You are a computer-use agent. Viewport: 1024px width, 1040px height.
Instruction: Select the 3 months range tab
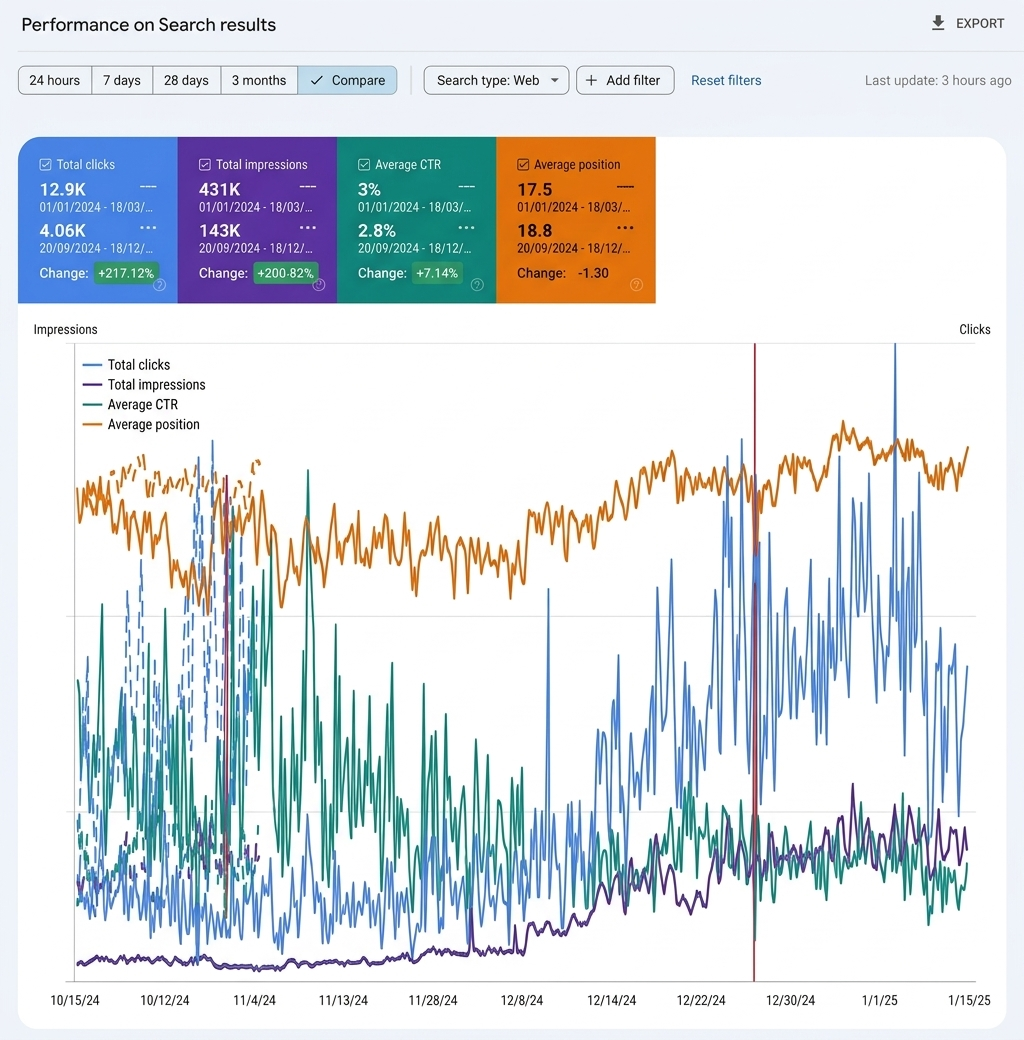(x=259, y=80)
